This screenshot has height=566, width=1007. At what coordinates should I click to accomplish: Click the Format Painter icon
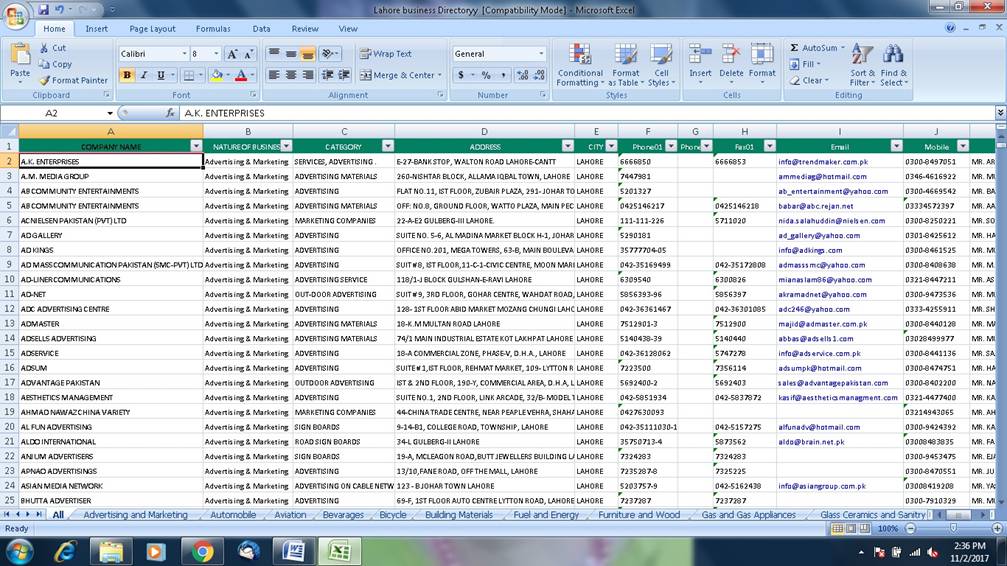(44, 80)
